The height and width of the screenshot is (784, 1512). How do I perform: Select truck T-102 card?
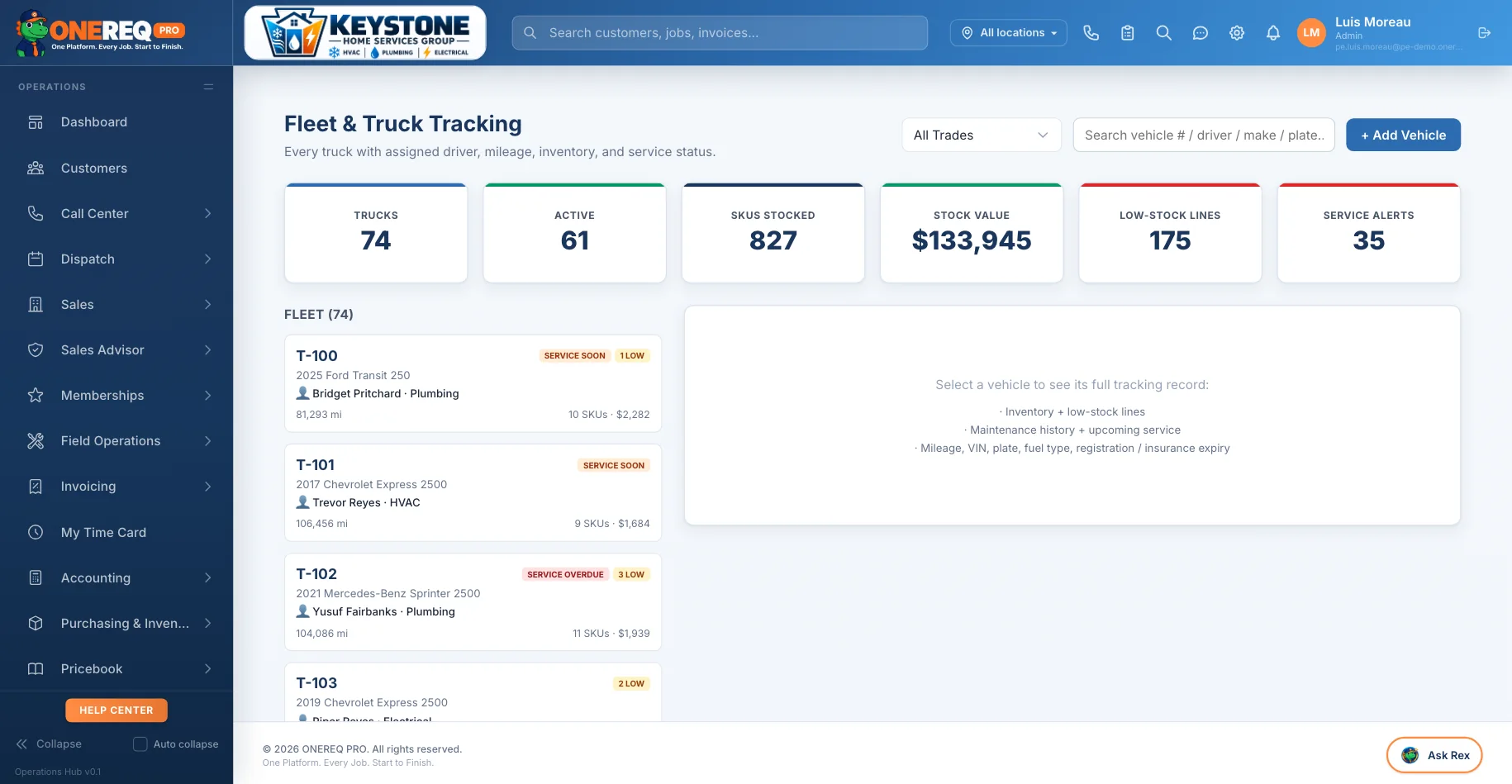click(x=473, y=601)
